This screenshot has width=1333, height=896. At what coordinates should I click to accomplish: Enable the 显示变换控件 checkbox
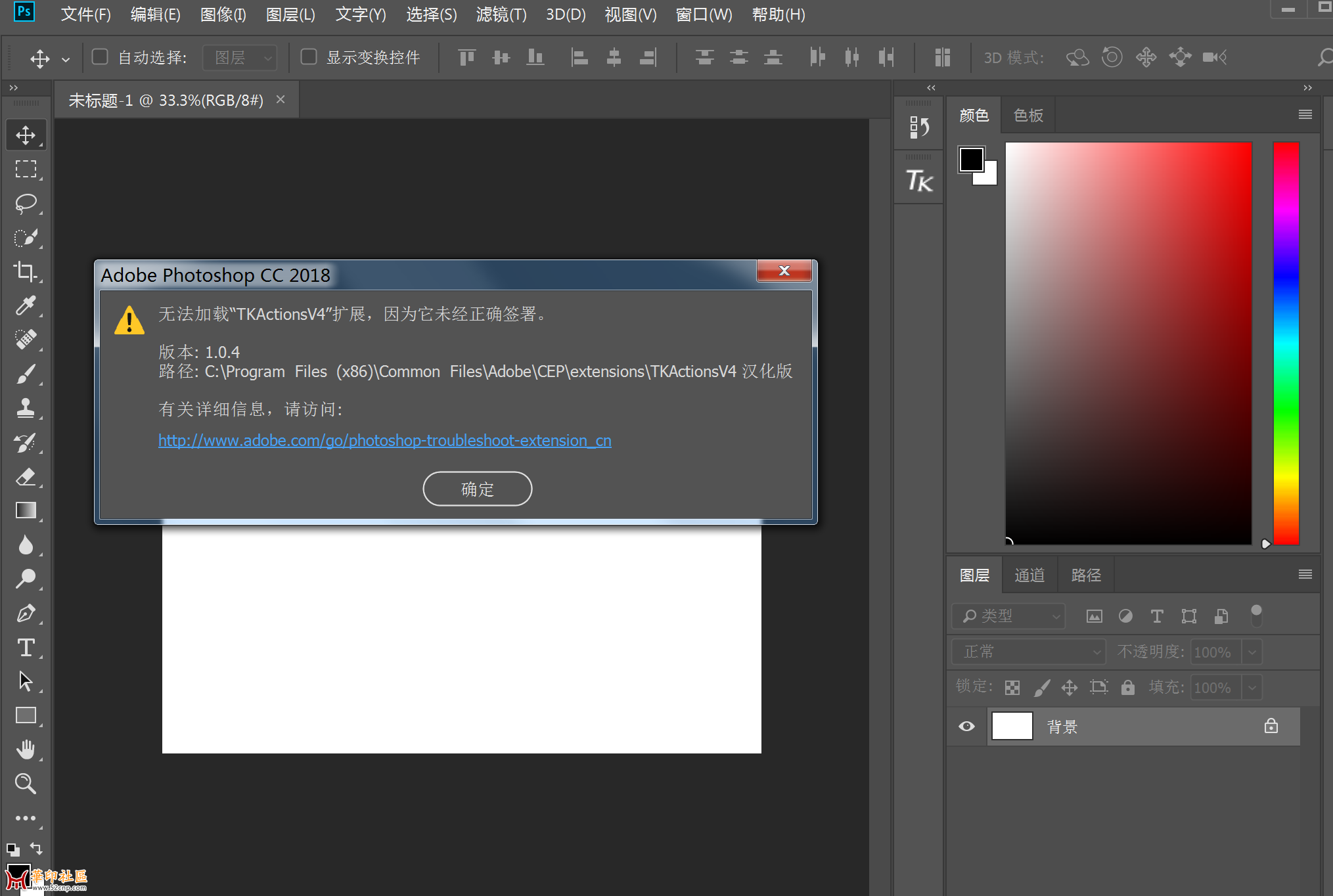(309, 57)
